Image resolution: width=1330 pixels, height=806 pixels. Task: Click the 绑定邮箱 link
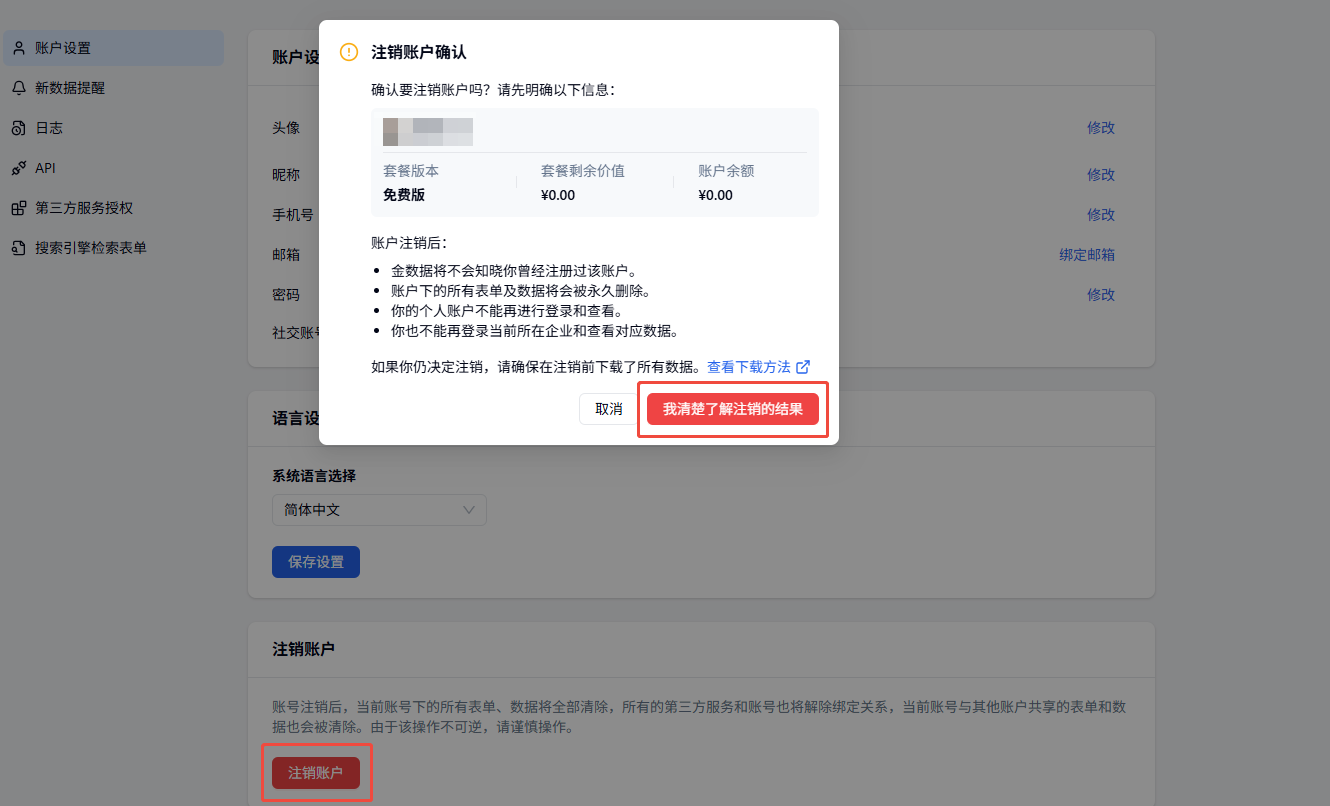(x=1086, y=254)
